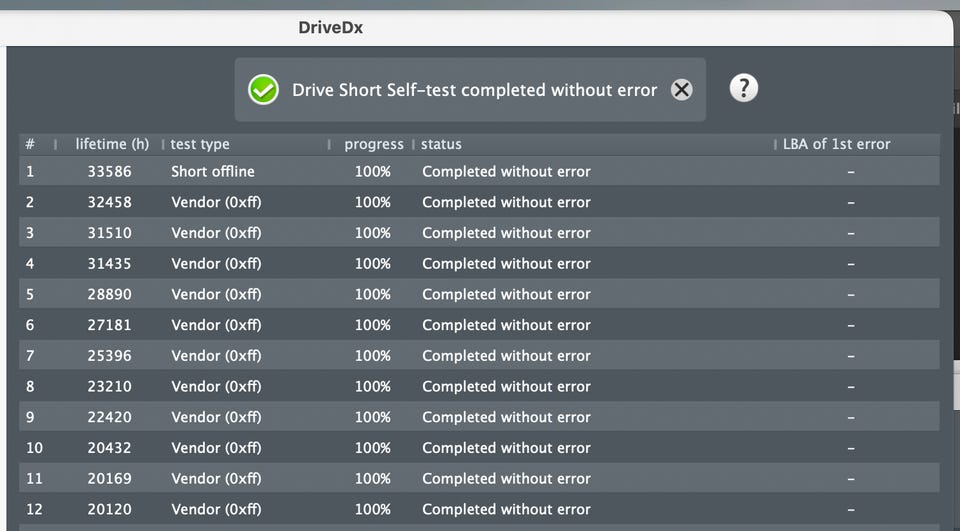Screen dimensions: 960x531
Task: Click row number 7
Action: (x=30, y=356)
